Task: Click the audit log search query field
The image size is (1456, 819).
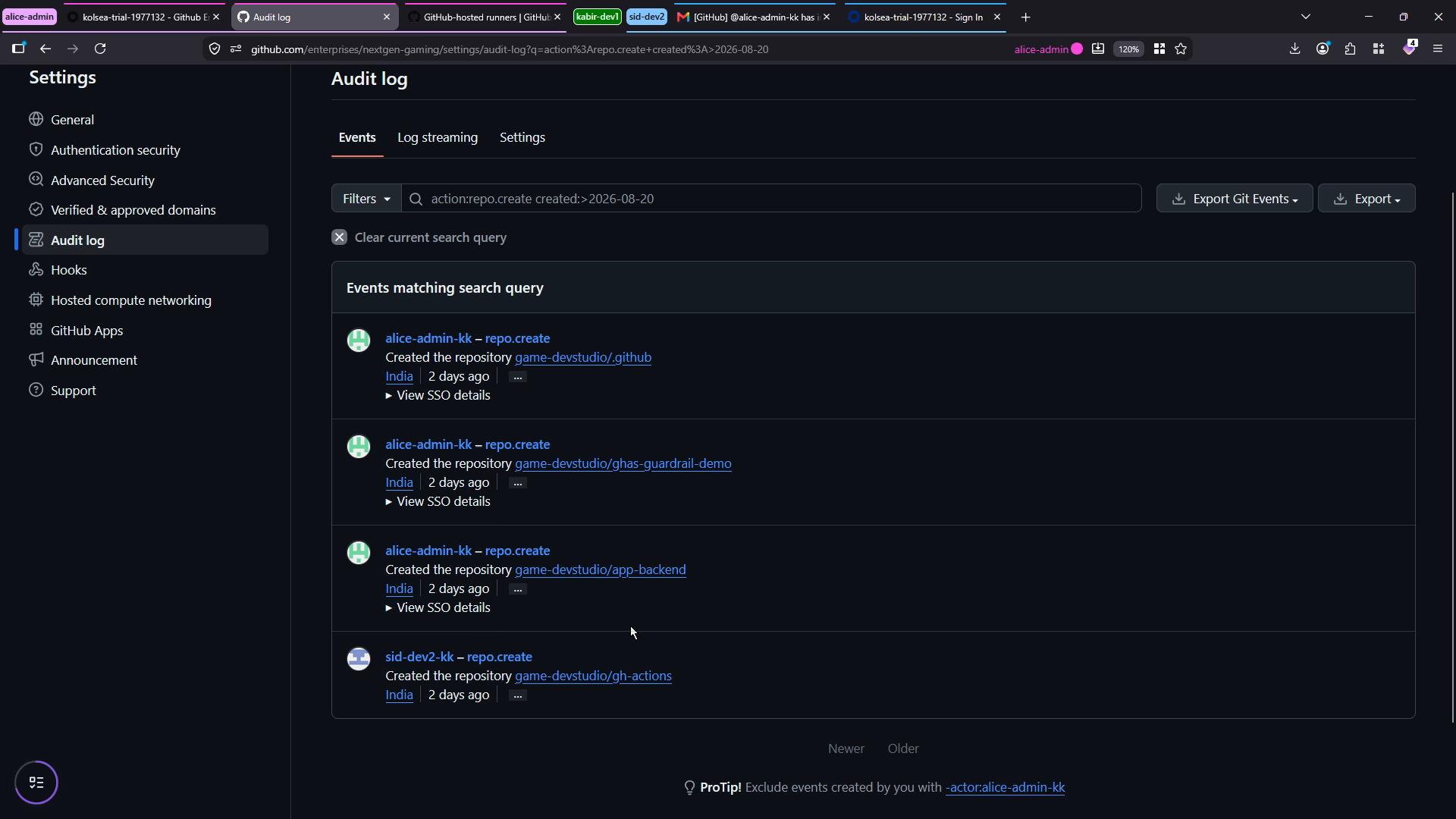Action: [771, 199]
